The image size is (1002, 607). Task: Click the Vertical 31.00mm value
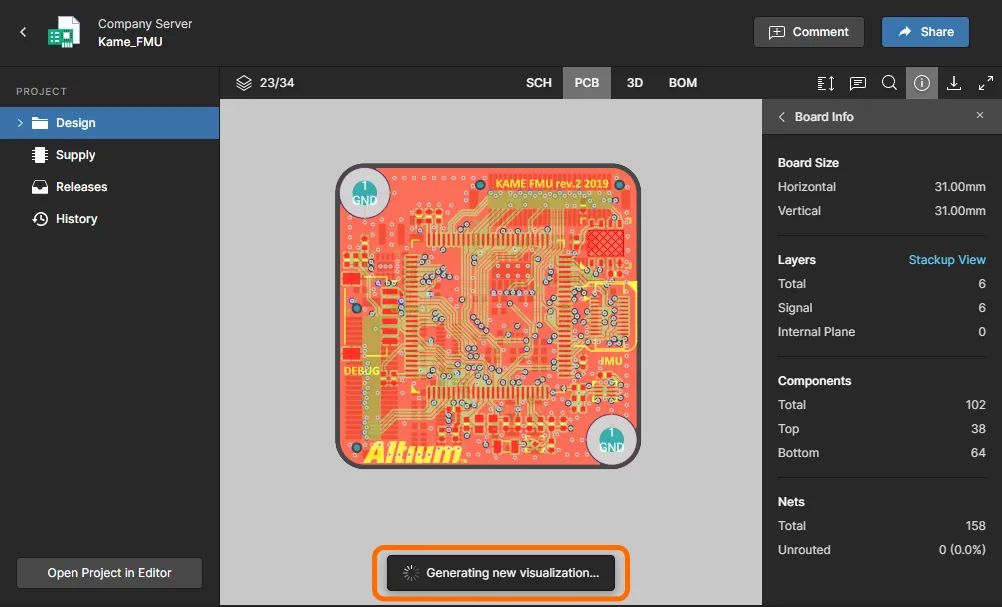point(960,211)
